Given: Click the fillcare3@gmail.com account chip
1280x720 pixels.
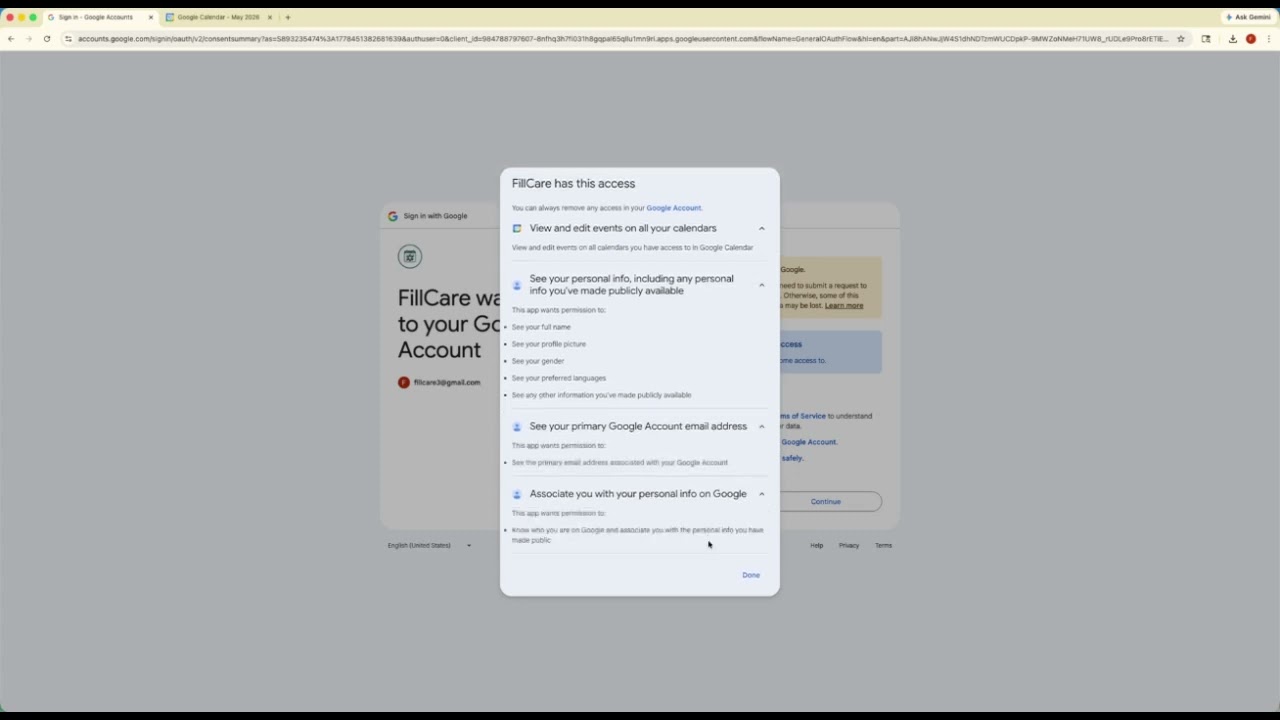Looking at the screenshot, I should (440, 383).
